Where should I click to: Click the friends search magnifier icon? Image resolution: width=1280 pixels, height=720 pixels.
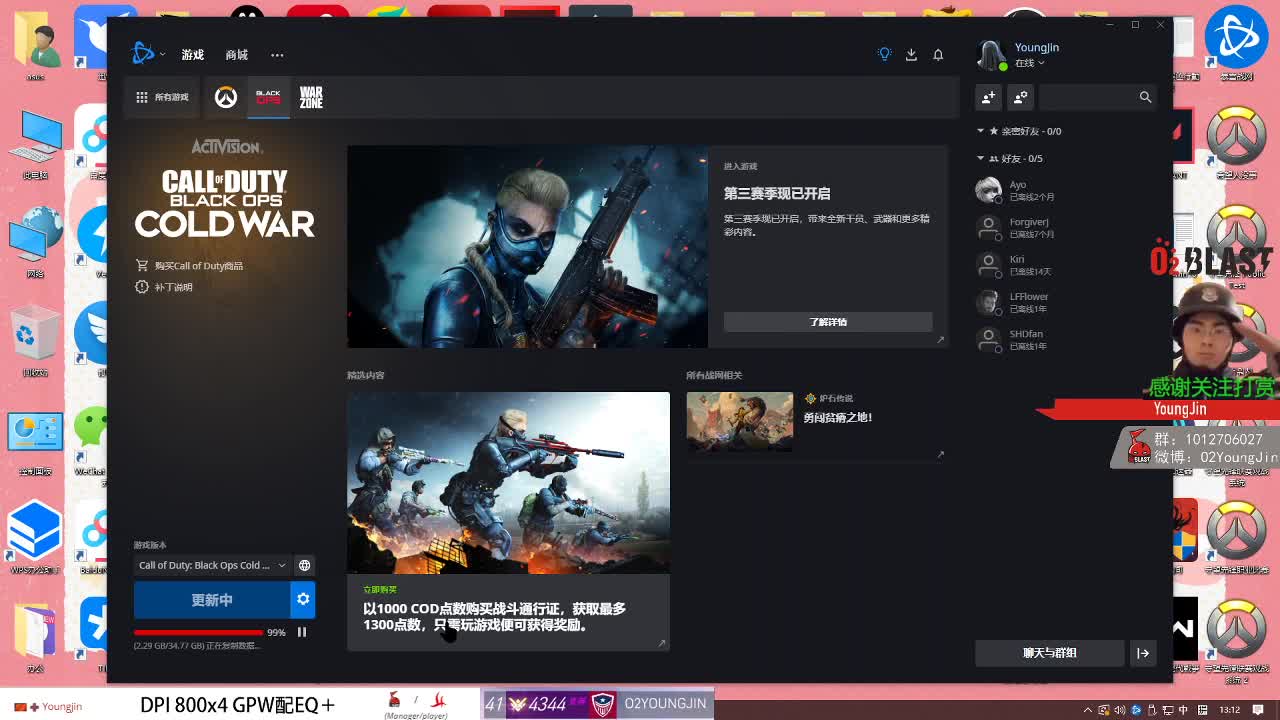point(1145,97)
